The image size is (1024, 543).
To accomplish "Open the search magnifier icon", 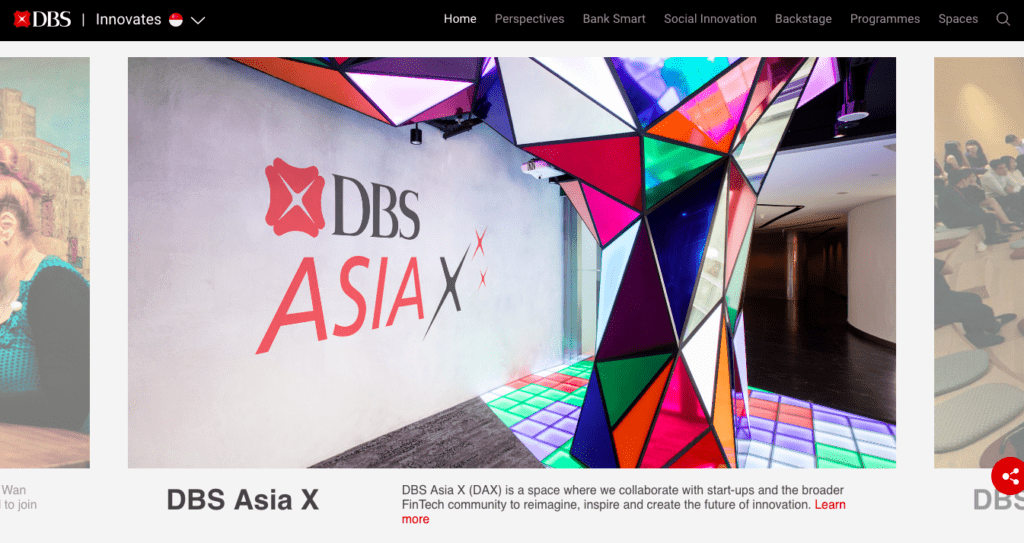I will pyautogui.click(x=1003, y=19).
